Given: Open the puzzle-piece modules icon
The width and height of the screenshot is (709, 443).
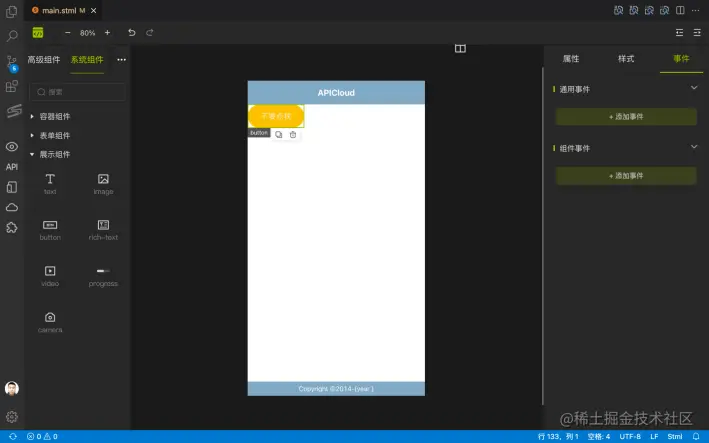Looking at the screenshot, I should (x=12, y=227).
